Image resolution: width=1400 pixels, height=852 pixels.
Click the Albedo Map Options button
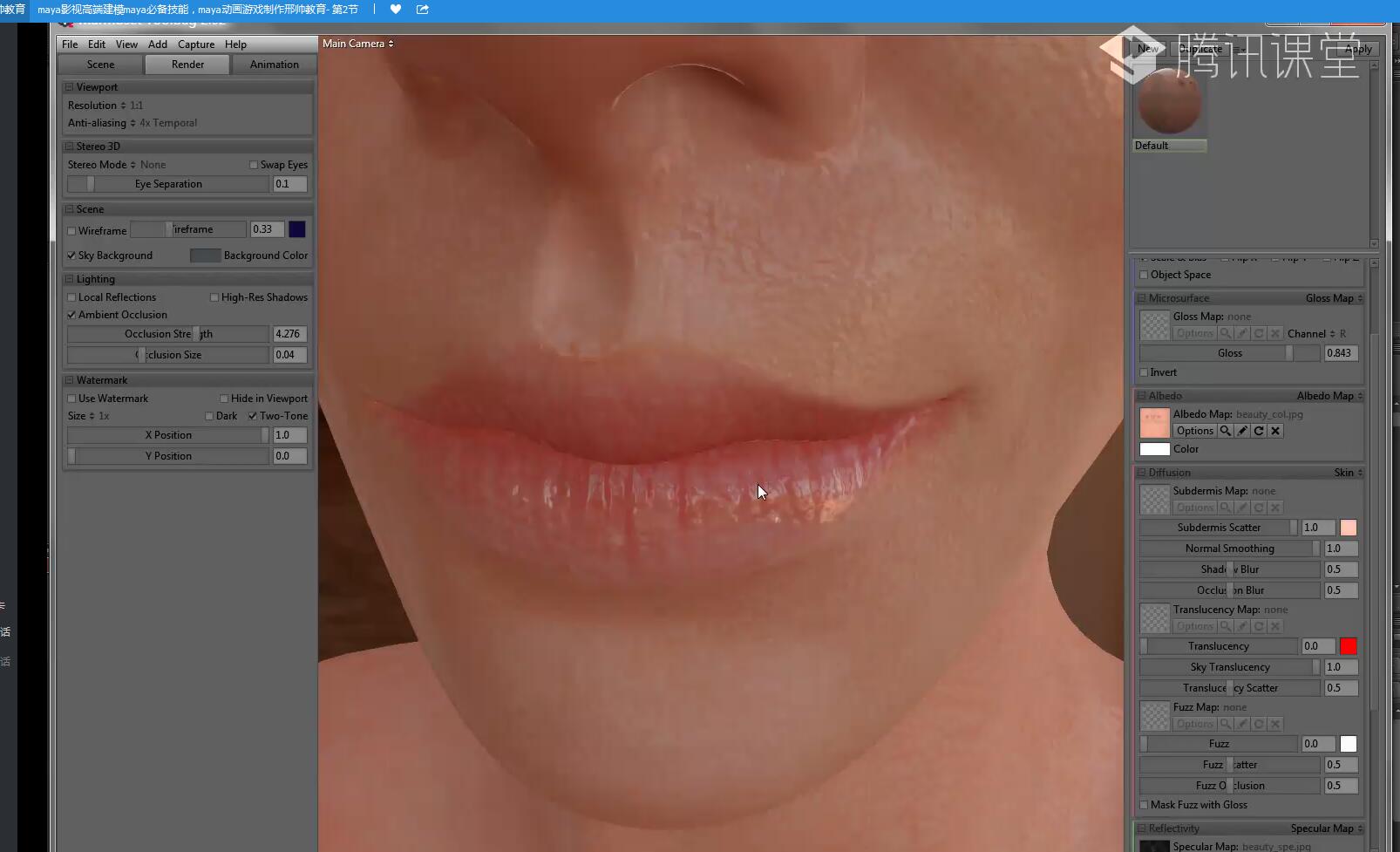pyautogui.click(x=1194, y=431)
